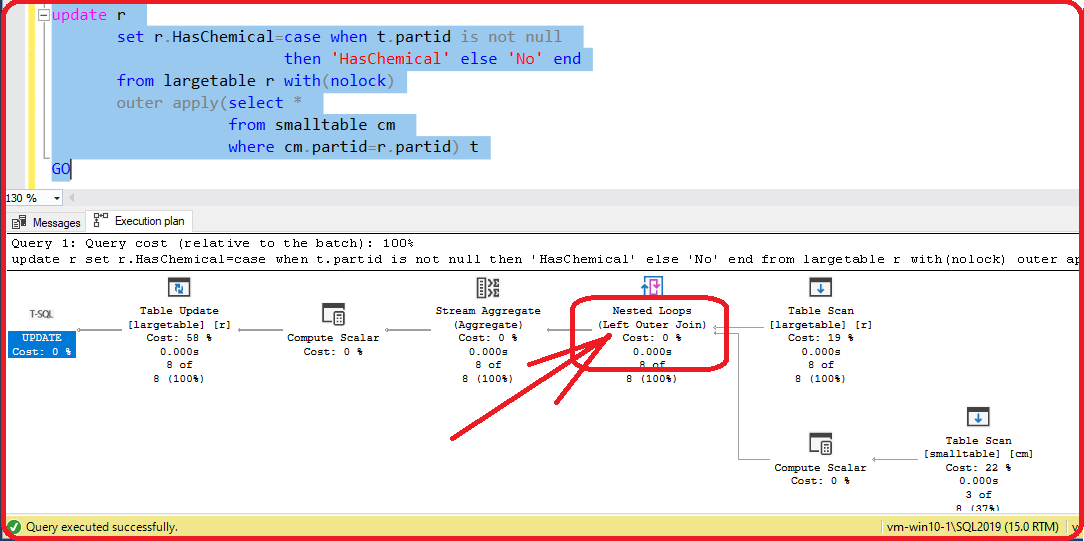Click the Stream Aggregate operator icon

coord(487,287)
